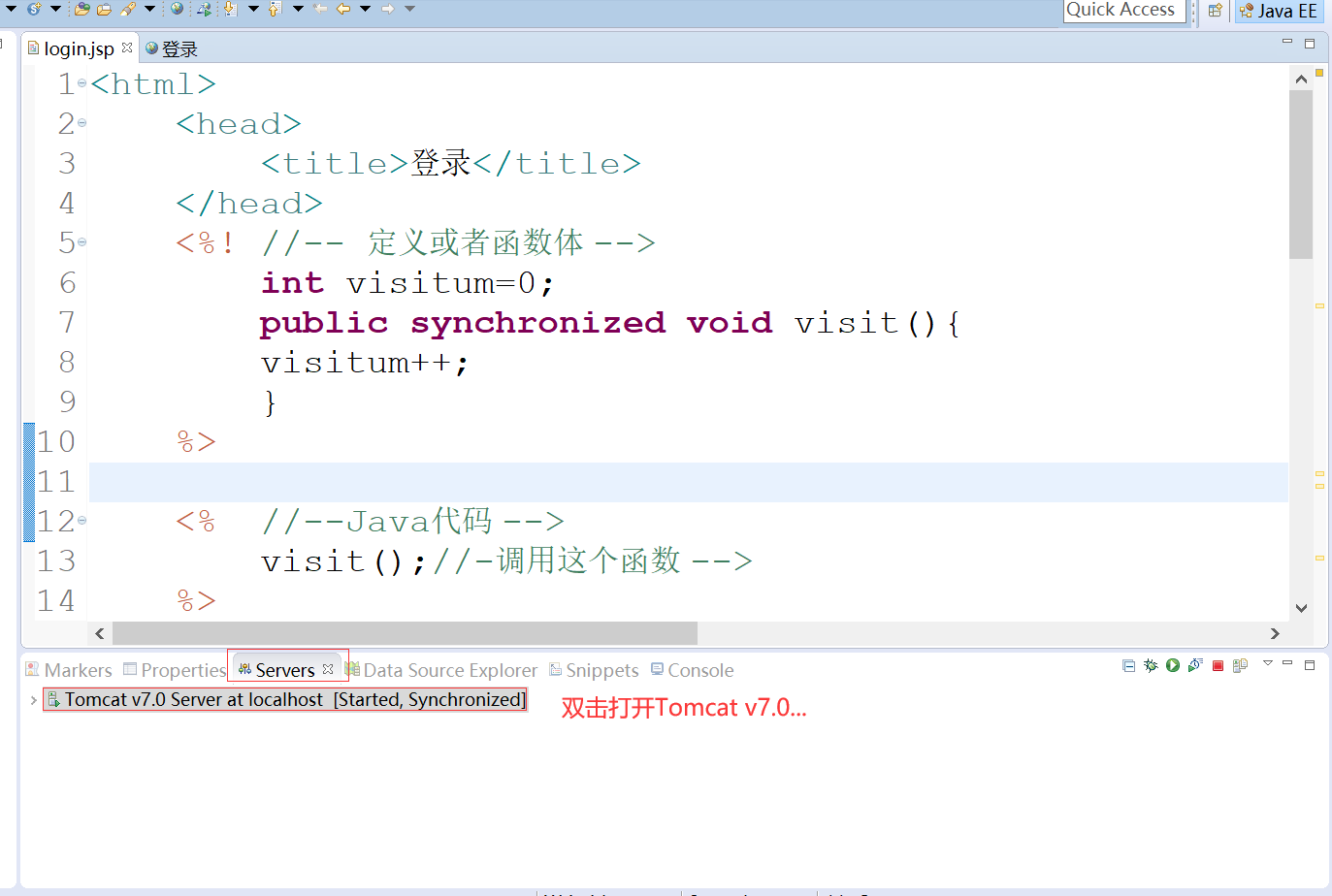The image size is (1332, 896).
Task: Open dropdown next to Previous Annotation icon
Action: point(298,9)
